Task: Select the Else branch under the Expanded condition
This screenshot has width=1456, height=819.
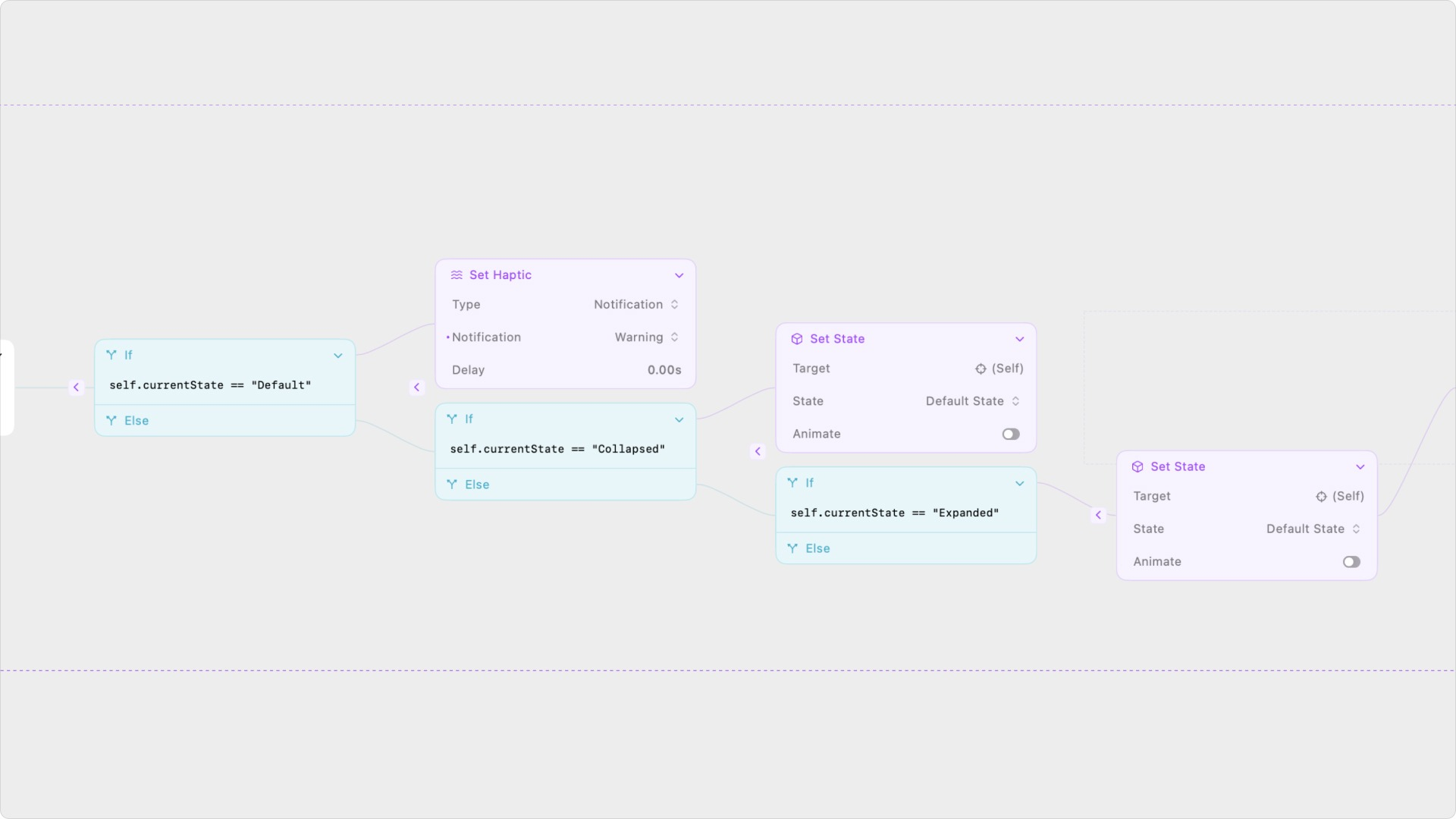Action: pyautogui.click(x=817, y=548)
